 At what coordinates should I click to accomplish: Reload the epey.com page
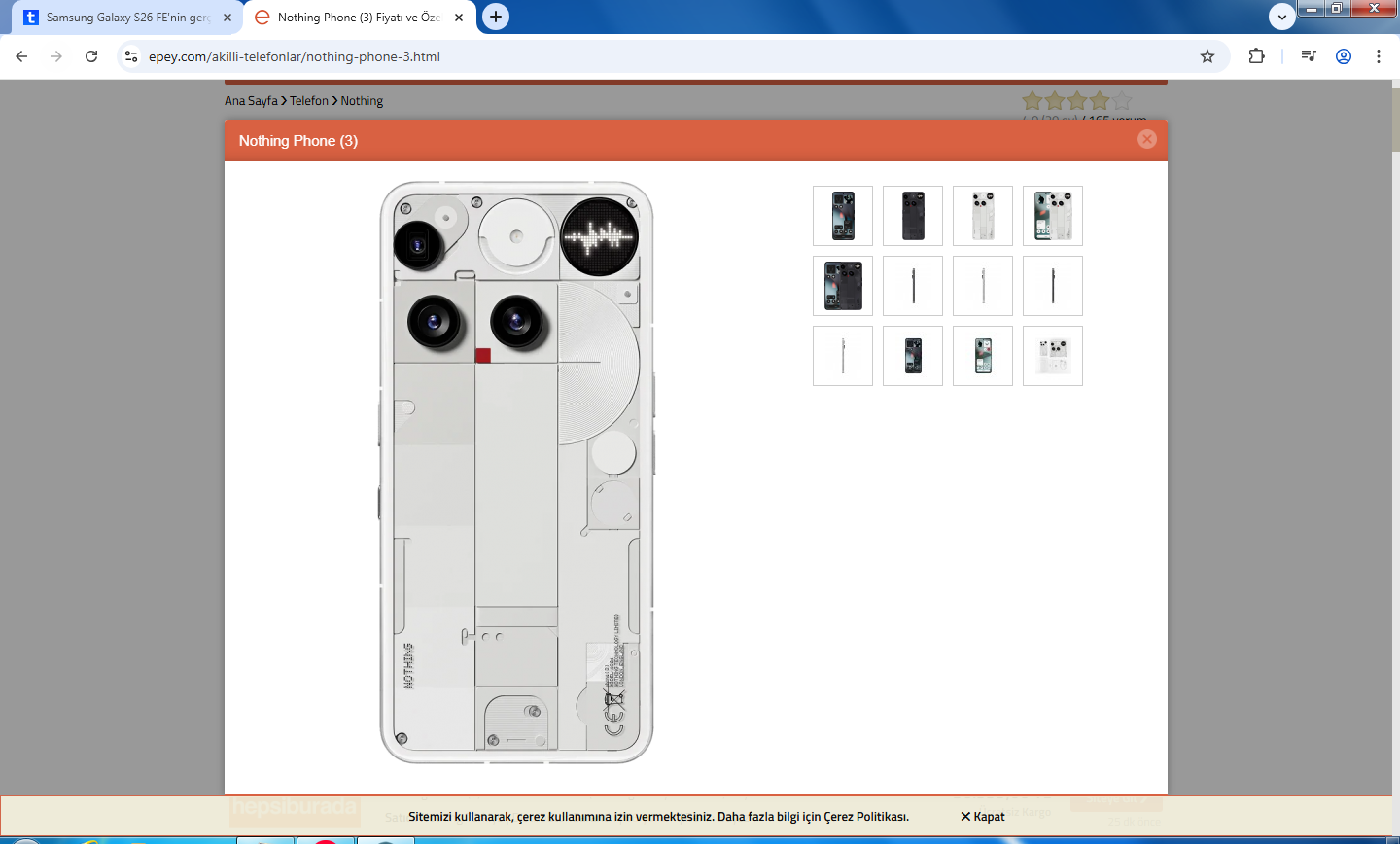91,56
